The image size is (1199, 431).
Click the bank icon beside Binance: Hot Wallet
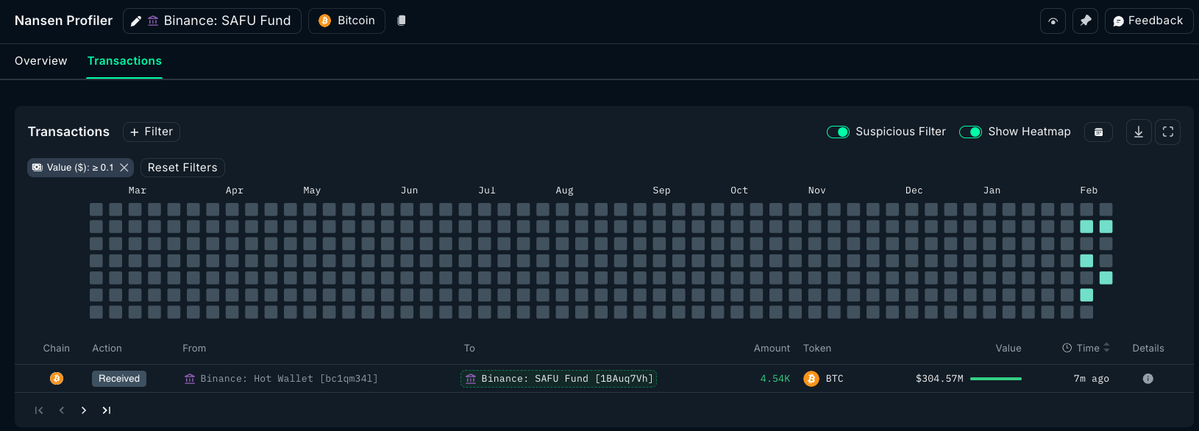(190, 378)
